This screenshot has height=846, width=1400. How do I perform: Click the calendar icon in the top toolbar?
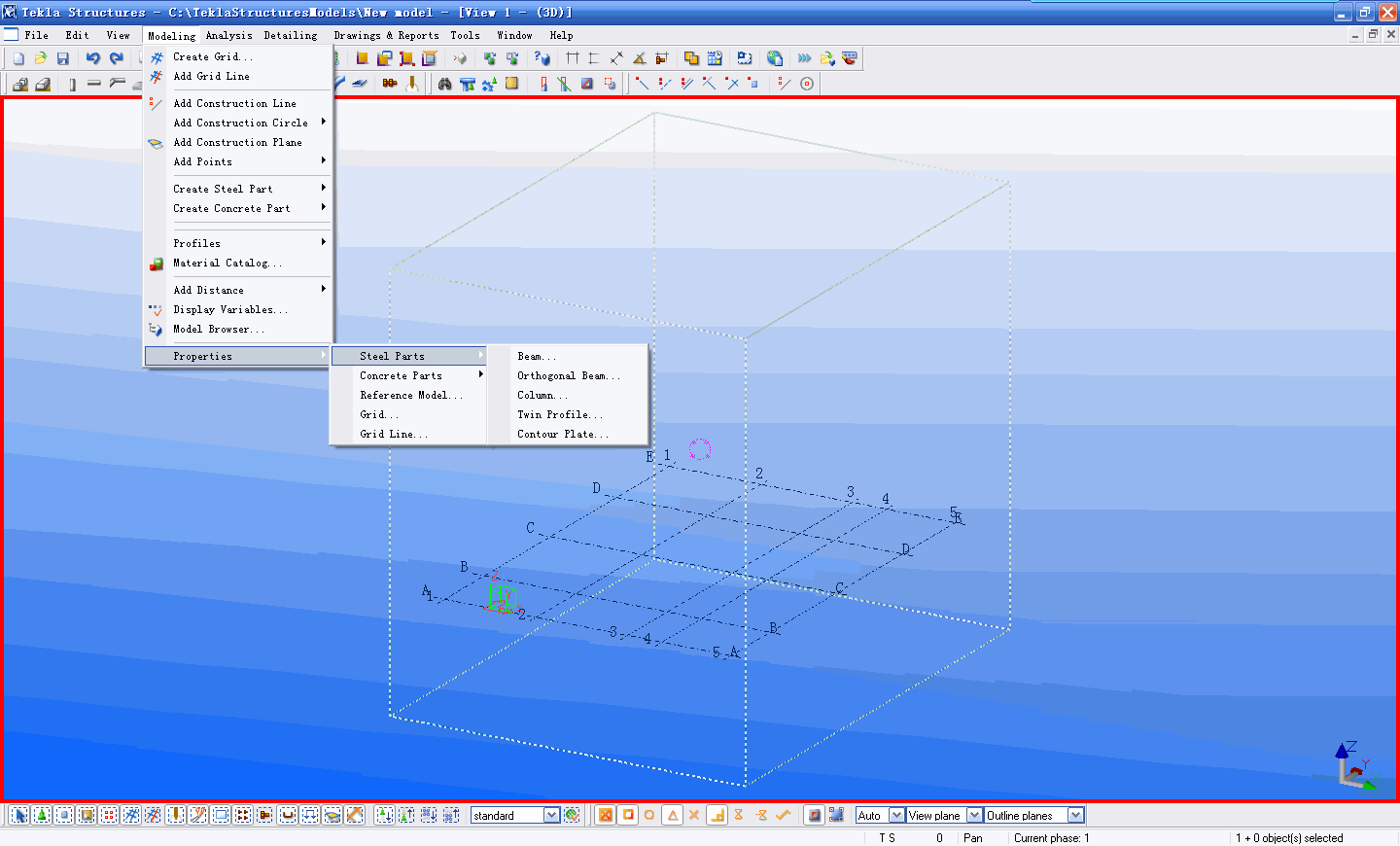click(x=715, y=58)
